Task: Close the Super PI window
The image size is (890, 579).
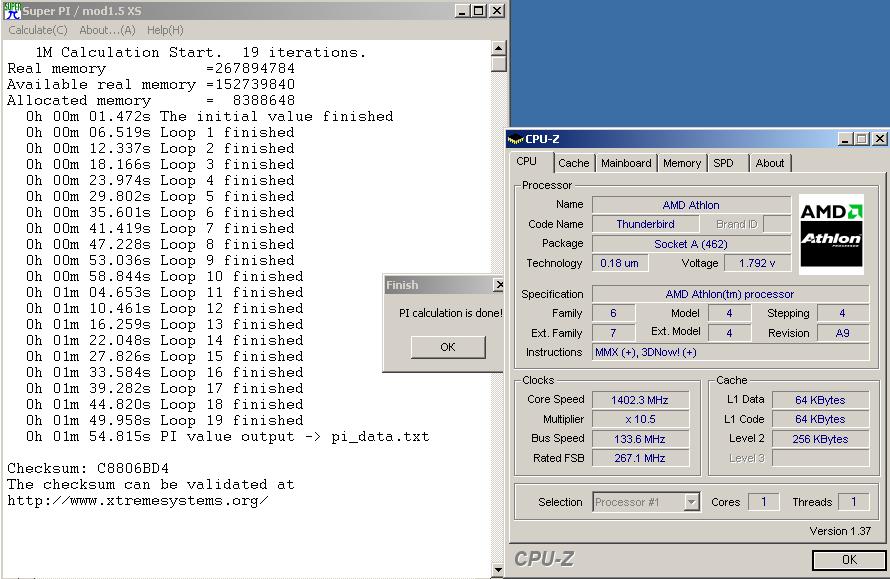Action: (x=497, y=11)
